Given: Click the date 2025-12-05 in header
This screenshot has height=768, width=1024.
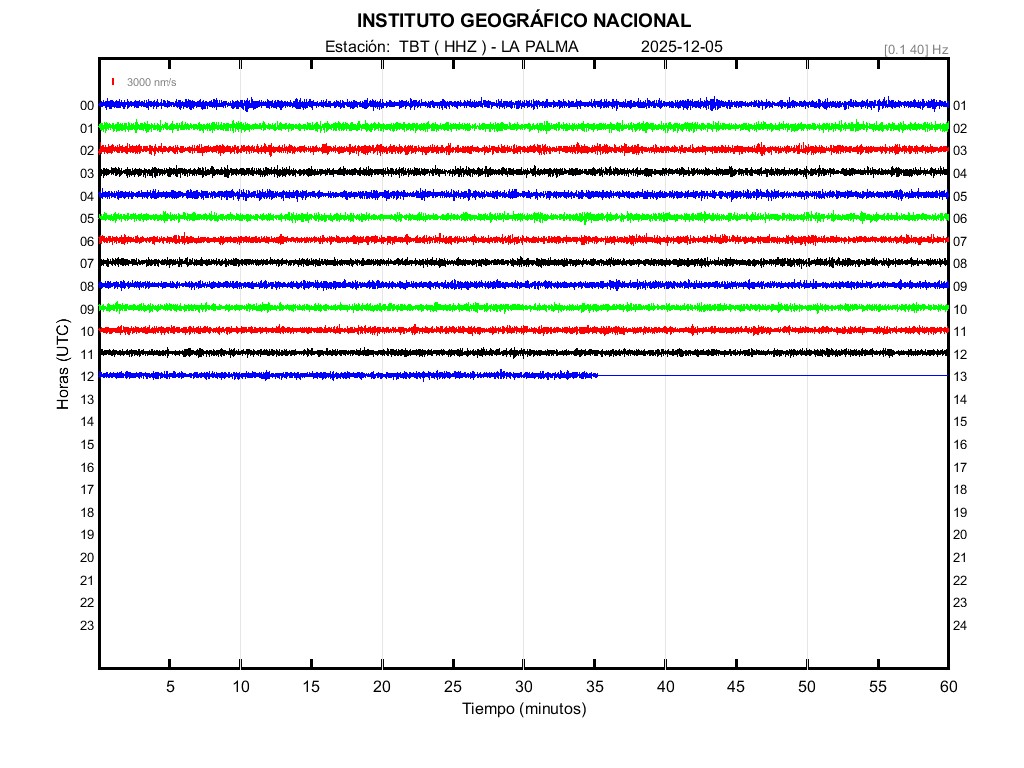Looking at the screenshot, I should point(681,47).
